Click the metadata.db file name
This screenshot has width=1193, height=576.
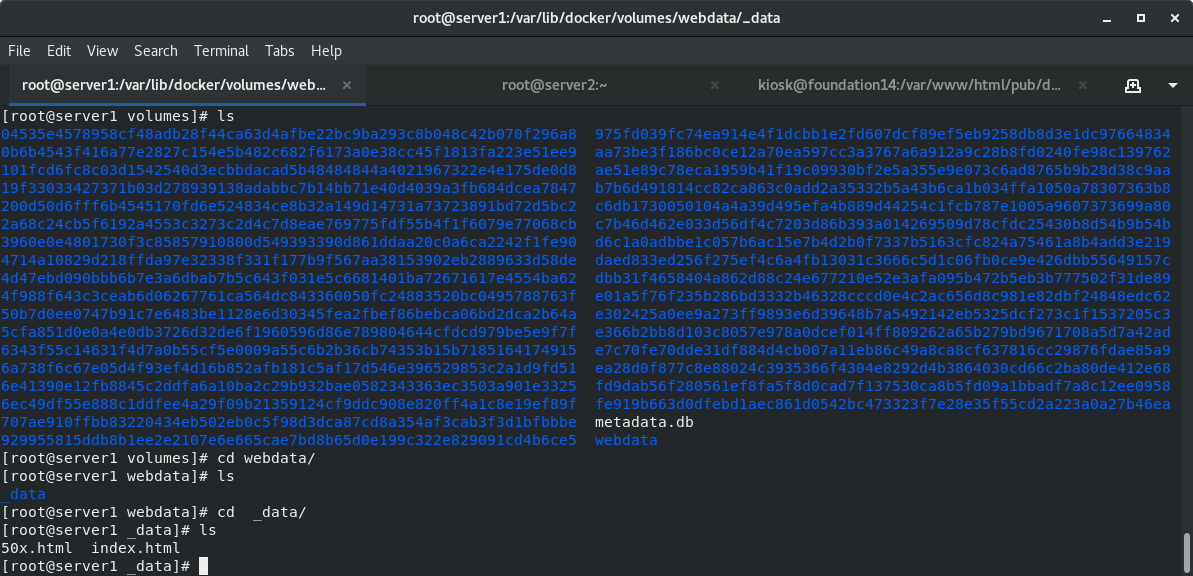(x=644, y=422)
